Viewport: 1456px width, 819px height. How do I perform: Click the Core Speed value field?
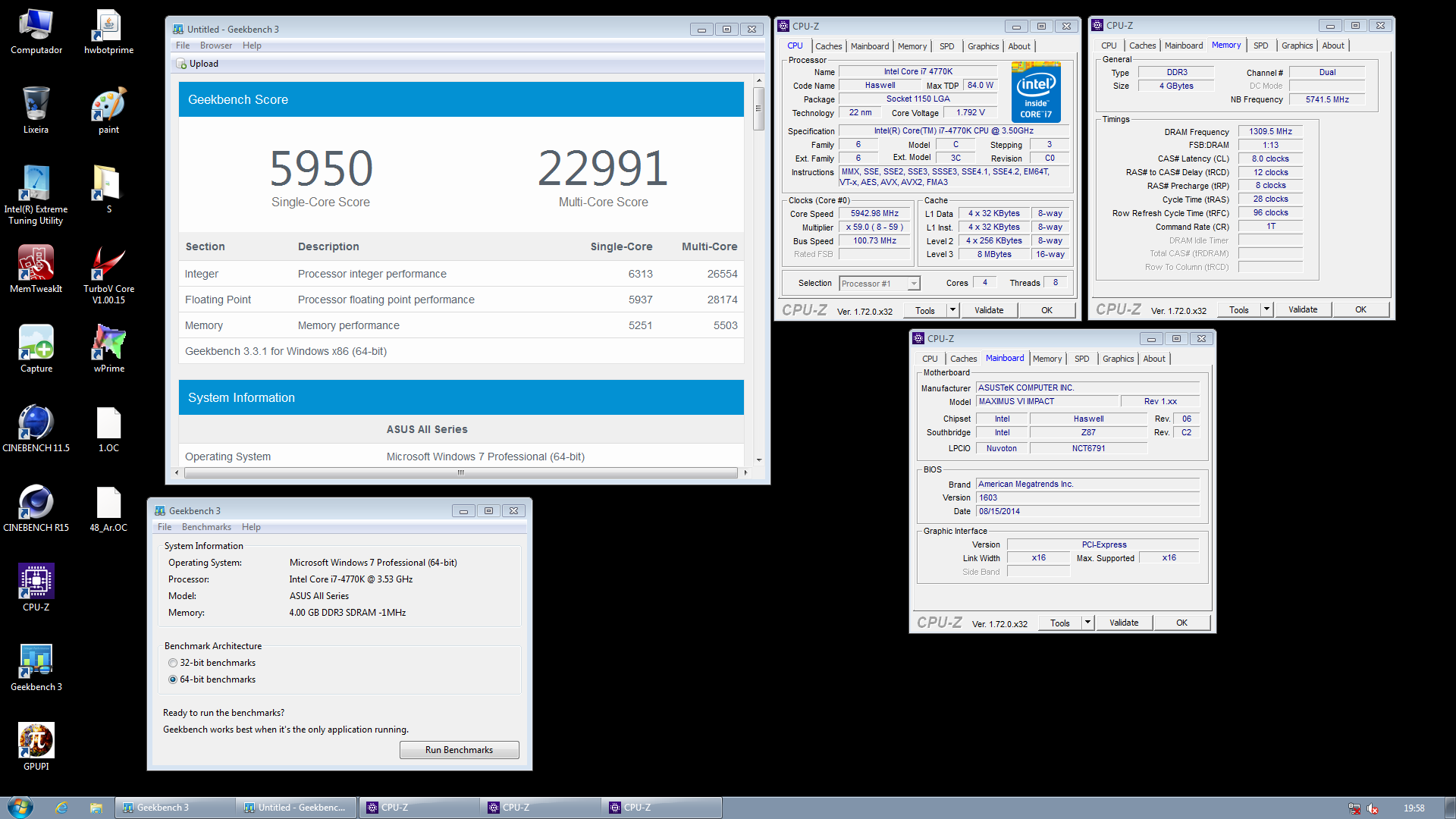click(874, 214)
